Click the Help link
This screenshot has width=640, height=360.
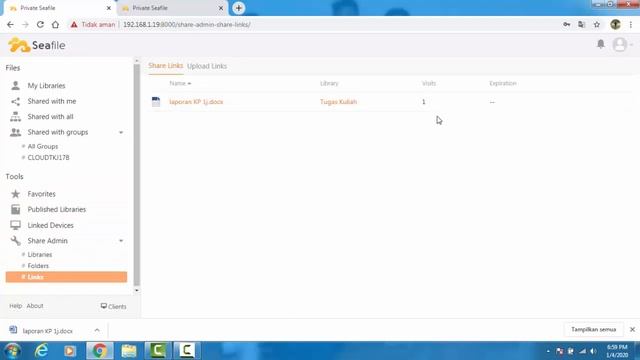(16, 306)
